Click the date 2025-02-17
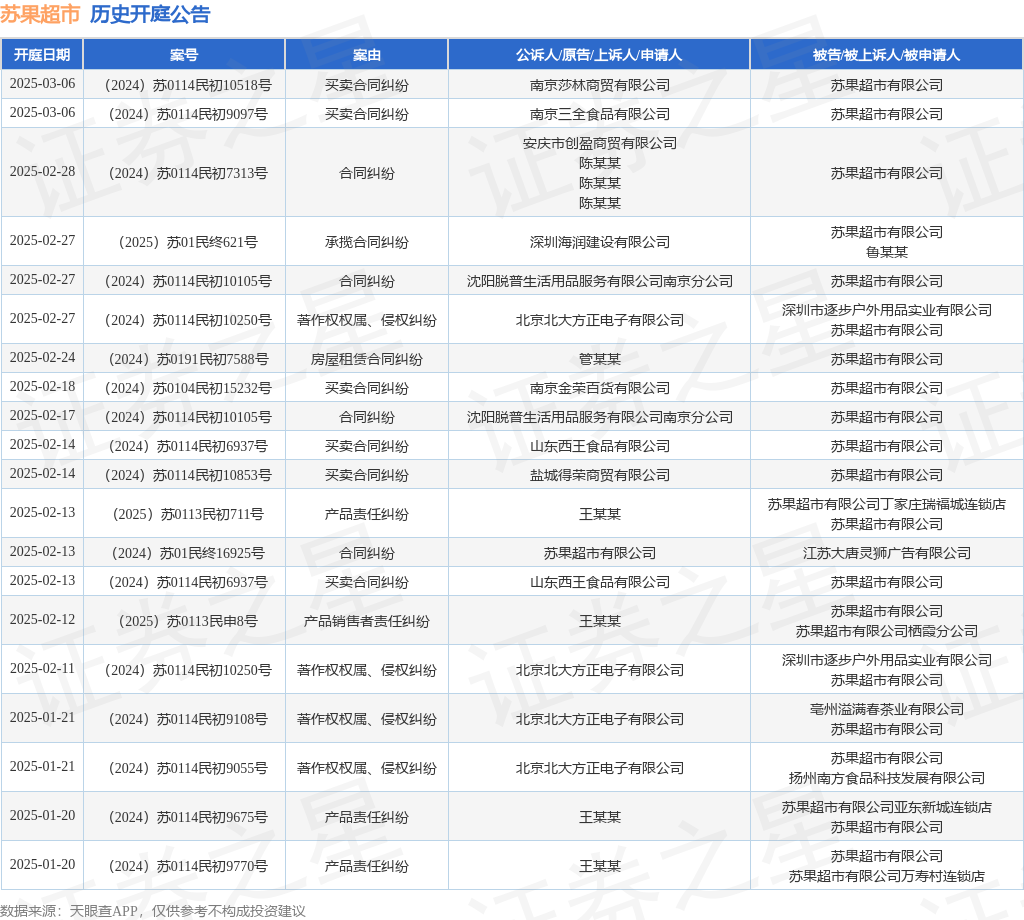The image size is (1024, 920). [x=42, y=415]
